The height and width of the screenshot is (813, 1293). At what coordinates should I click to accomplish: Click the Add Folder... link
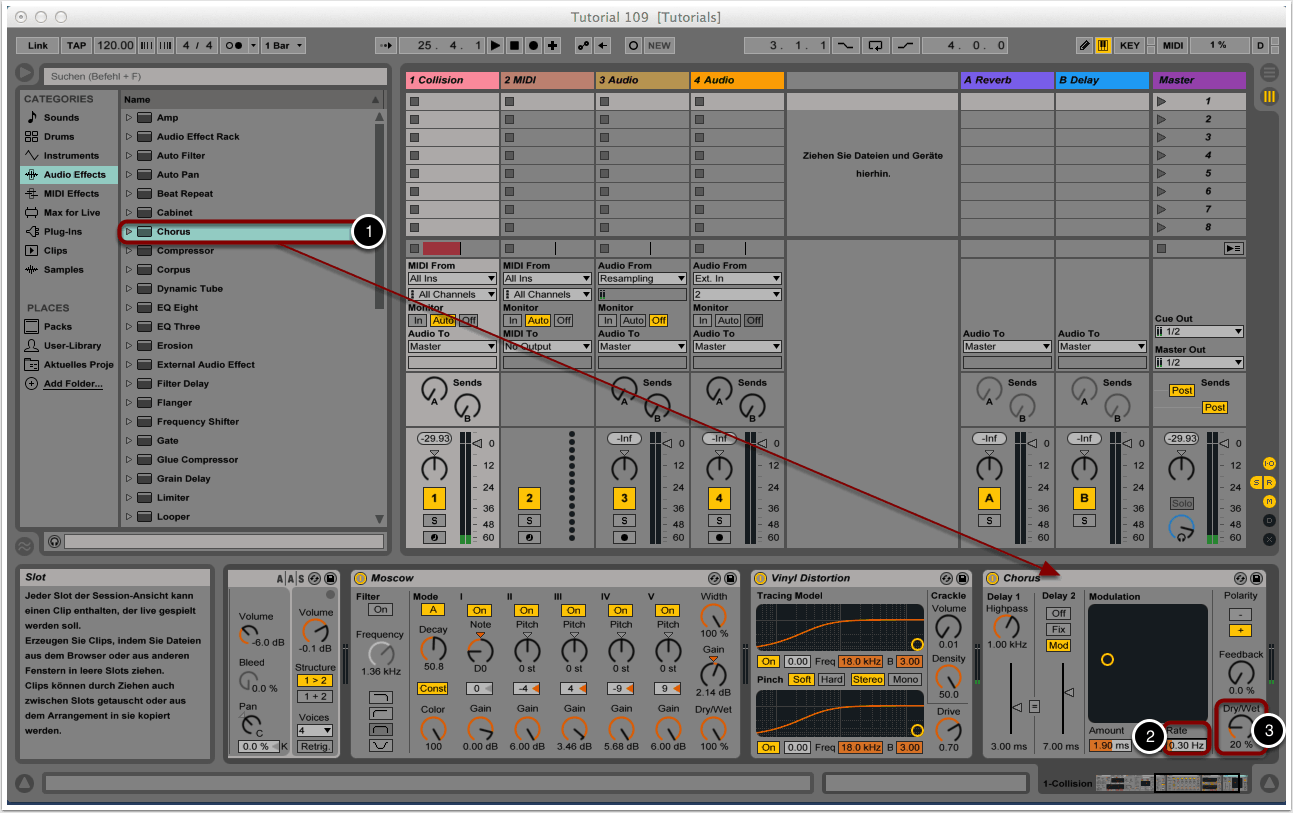tap(72, 384)
